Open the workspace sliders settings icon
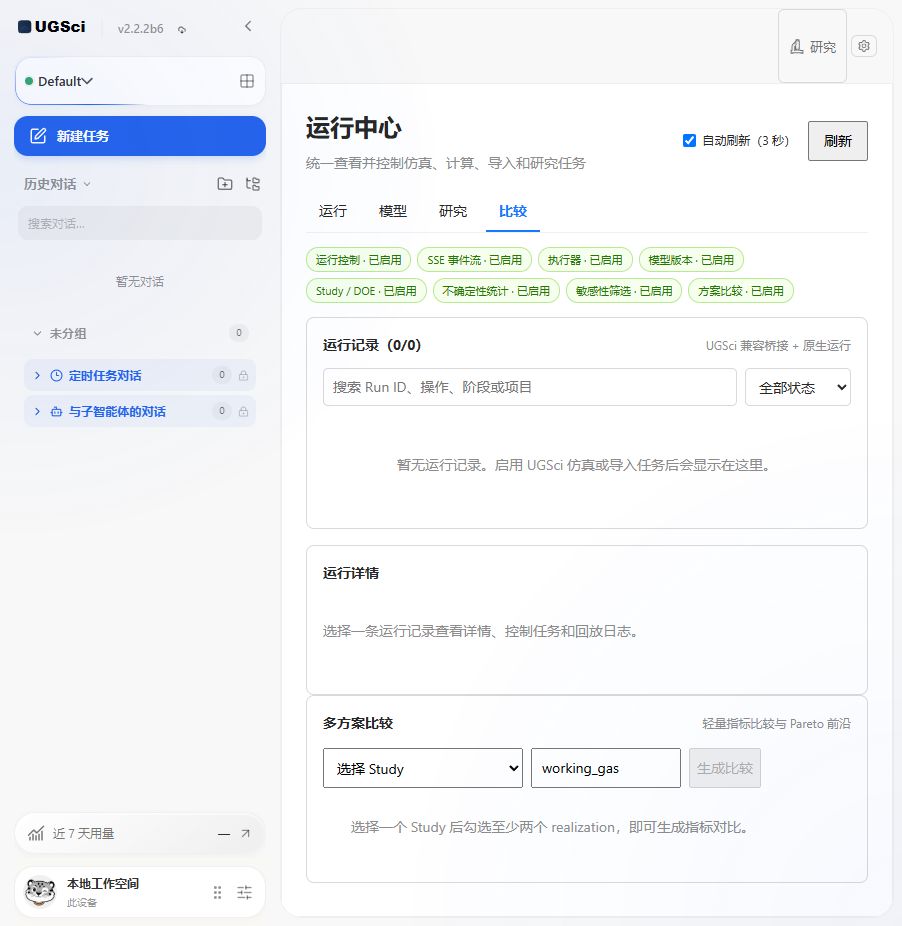Viewport: 902px width, 926px height. [x=245, y=892]
